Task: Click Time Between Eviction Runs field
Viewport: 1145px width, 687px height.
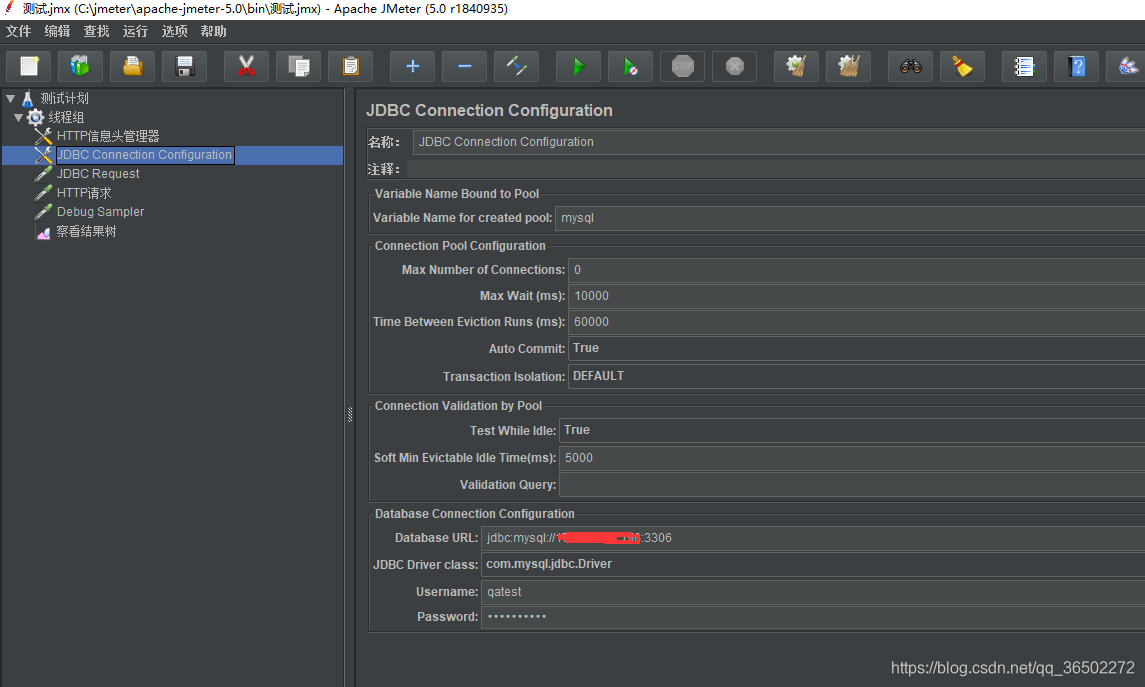Action: point(857,322)
